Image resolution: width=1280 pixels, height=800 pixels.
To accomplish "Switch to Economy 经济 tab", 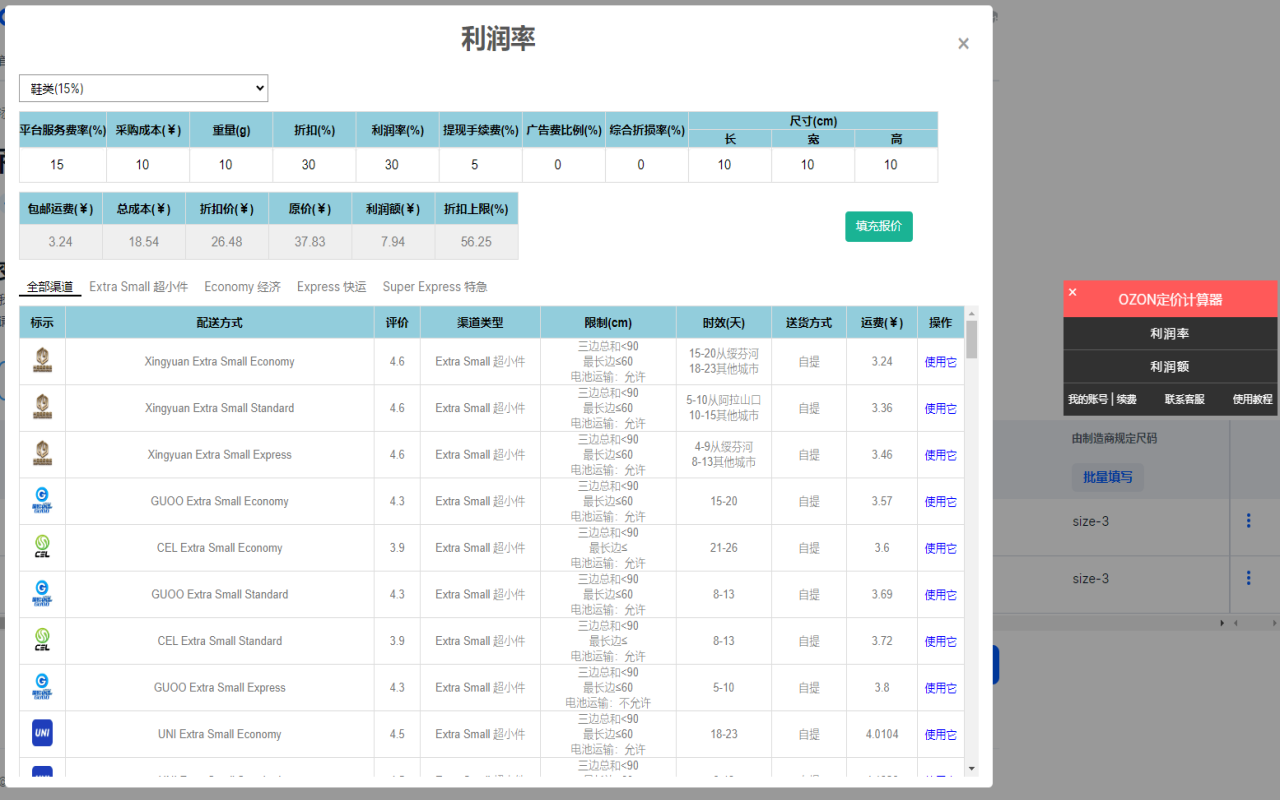I will pos(242,287).
